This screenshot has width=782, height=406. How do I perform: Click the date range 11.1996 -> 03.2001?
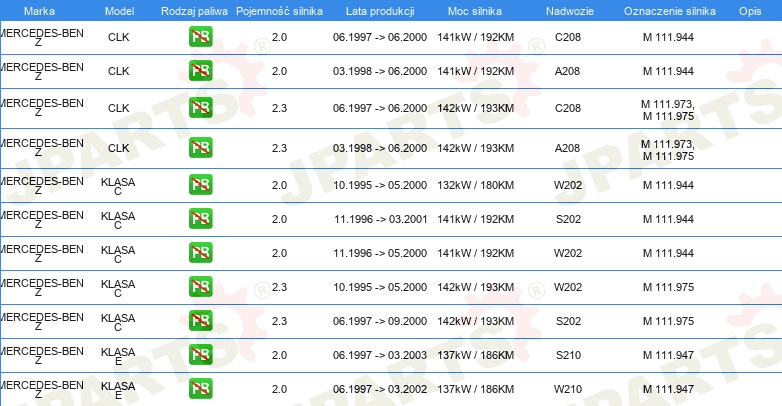pos(381,219)
